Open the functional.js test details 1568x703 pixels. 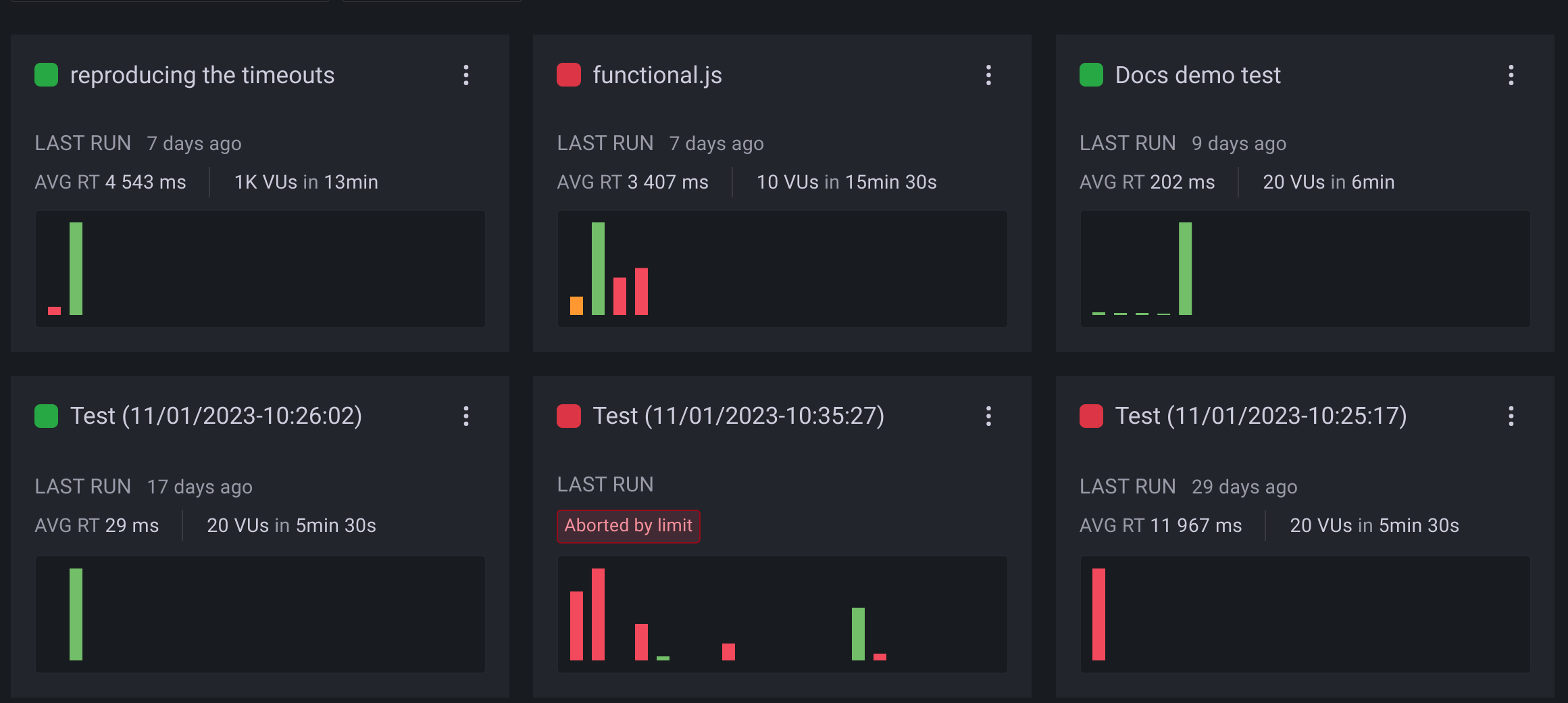[x=656, y=75]
